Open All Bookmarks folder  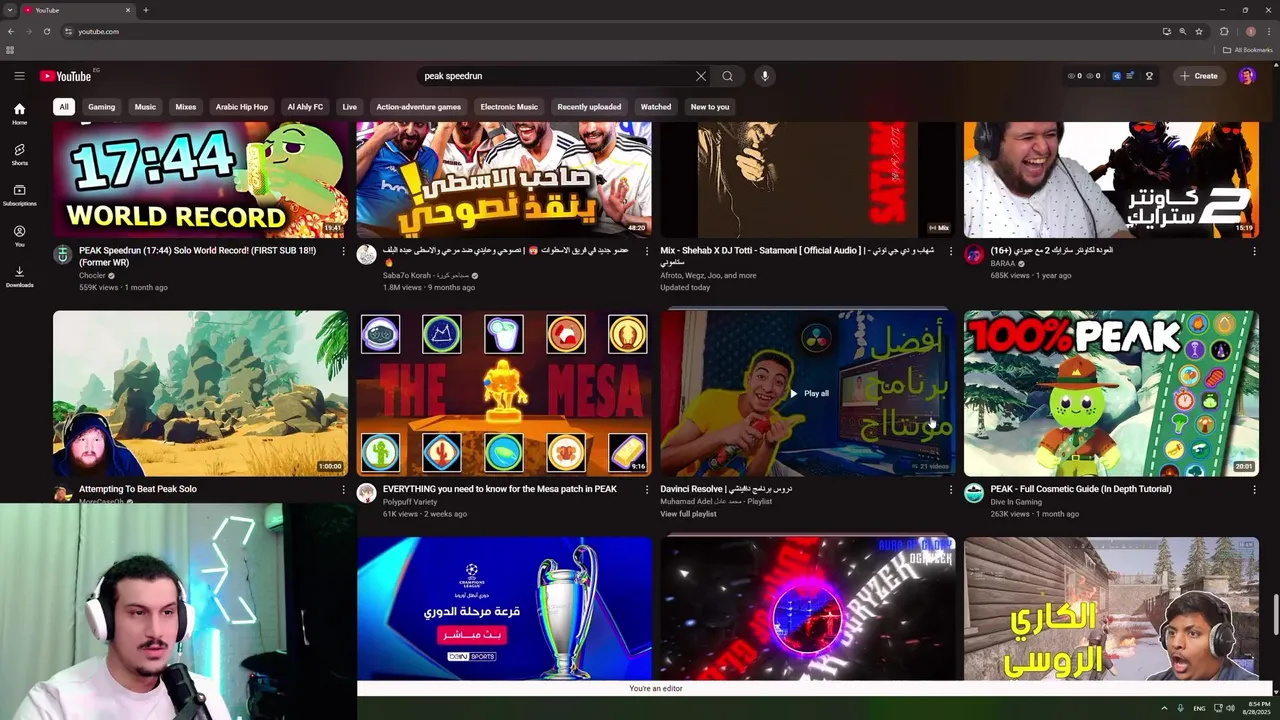tap(1247, 50)
